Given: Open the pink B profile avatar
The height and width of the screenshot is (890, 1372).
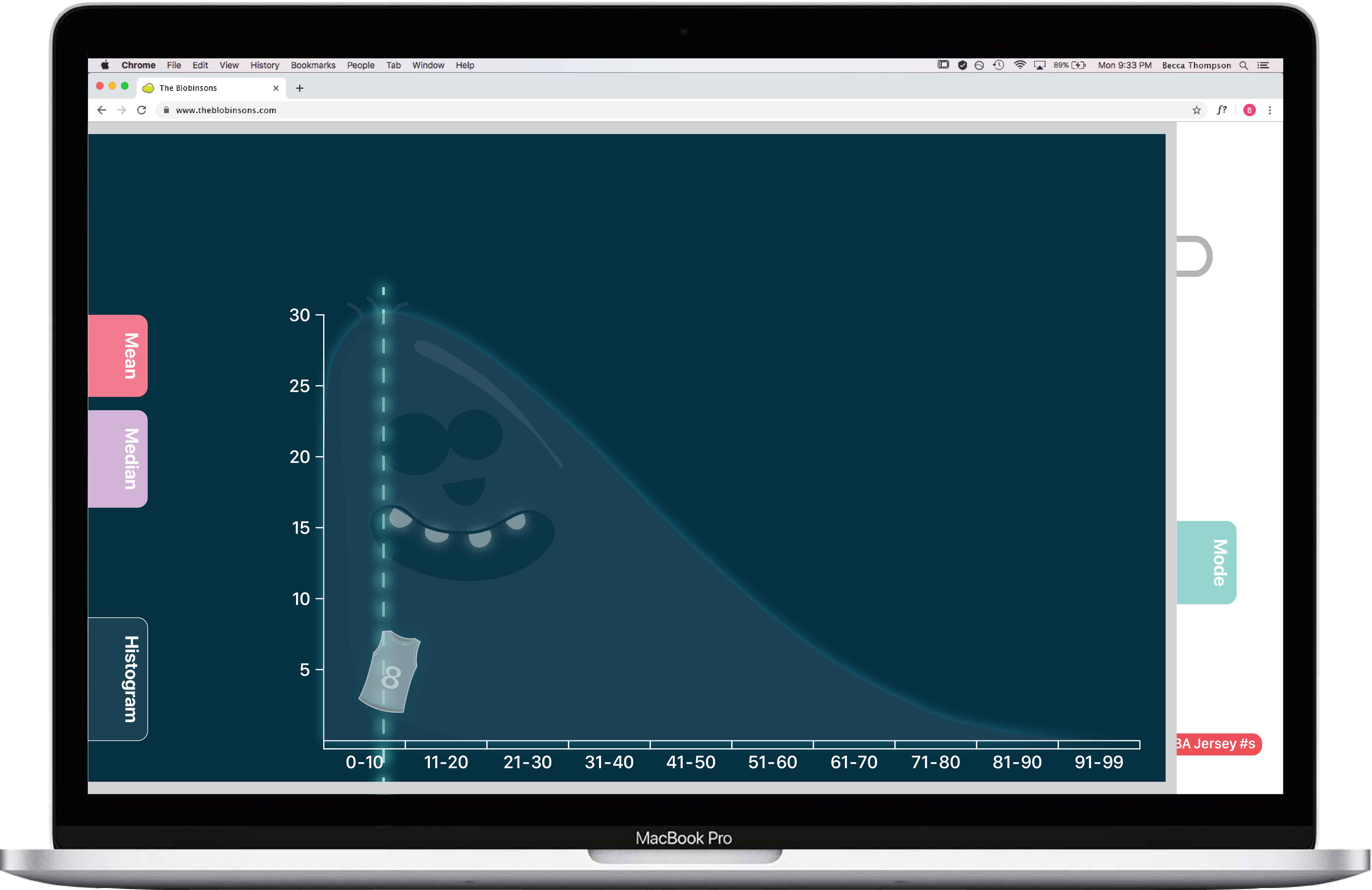Looking at the screenshot, I should point(1249,110).
